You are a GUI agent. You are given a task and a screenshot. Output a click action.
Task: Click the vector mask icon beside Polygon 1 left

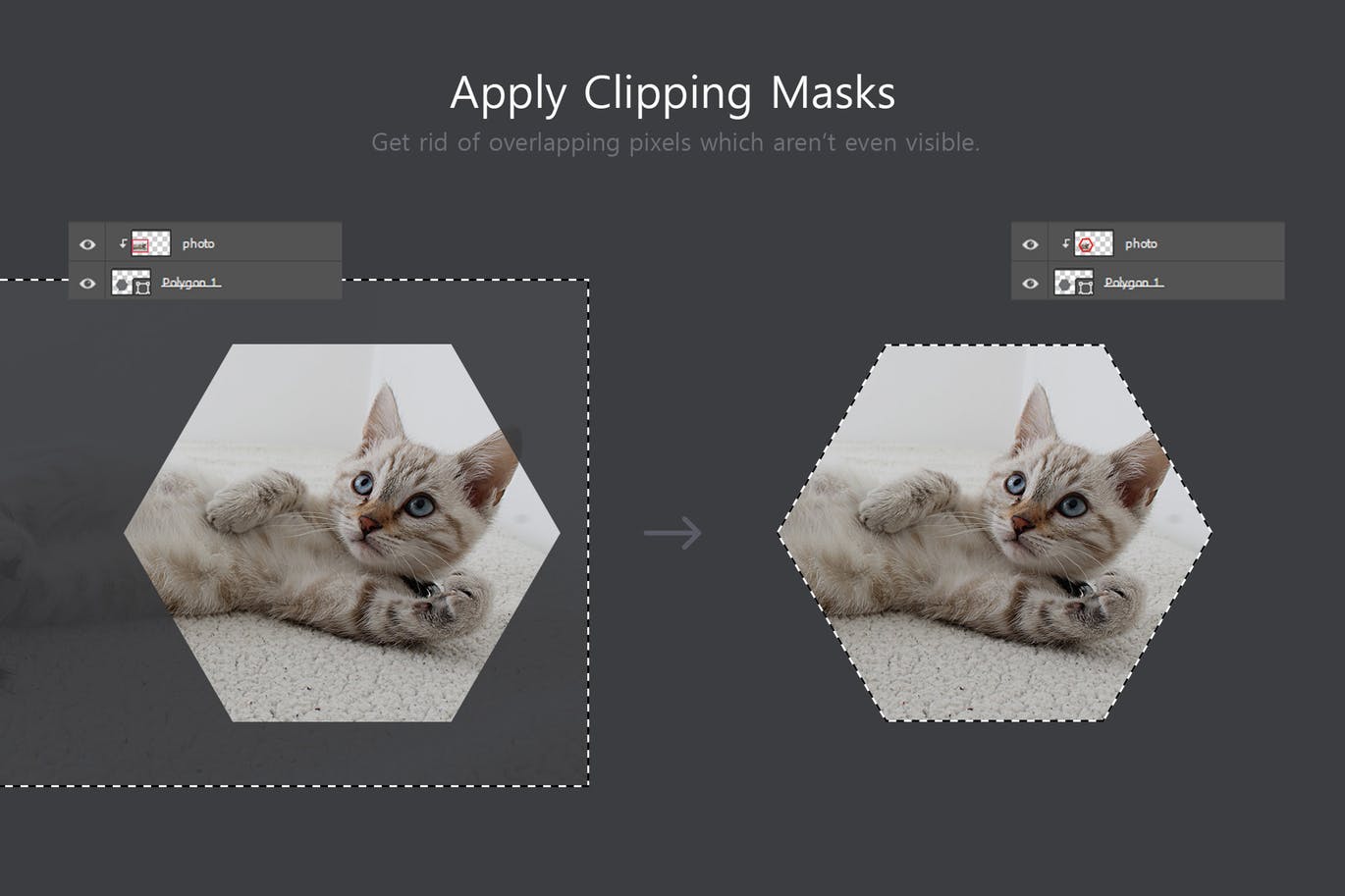tap(142, 285)
